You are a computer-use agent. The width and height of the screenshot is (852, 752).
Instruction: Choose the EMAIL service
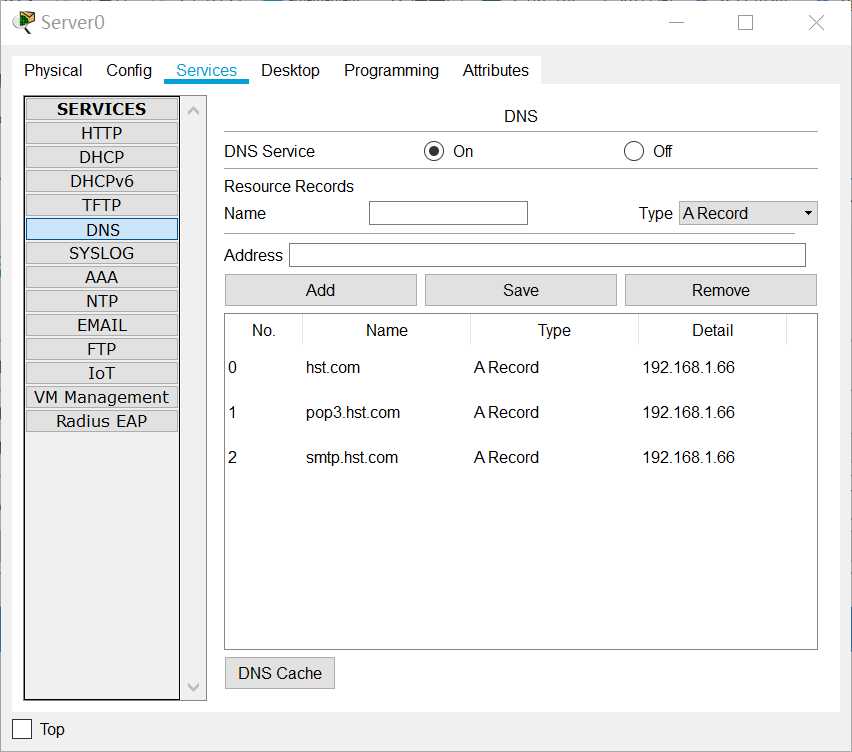[102, 325]
